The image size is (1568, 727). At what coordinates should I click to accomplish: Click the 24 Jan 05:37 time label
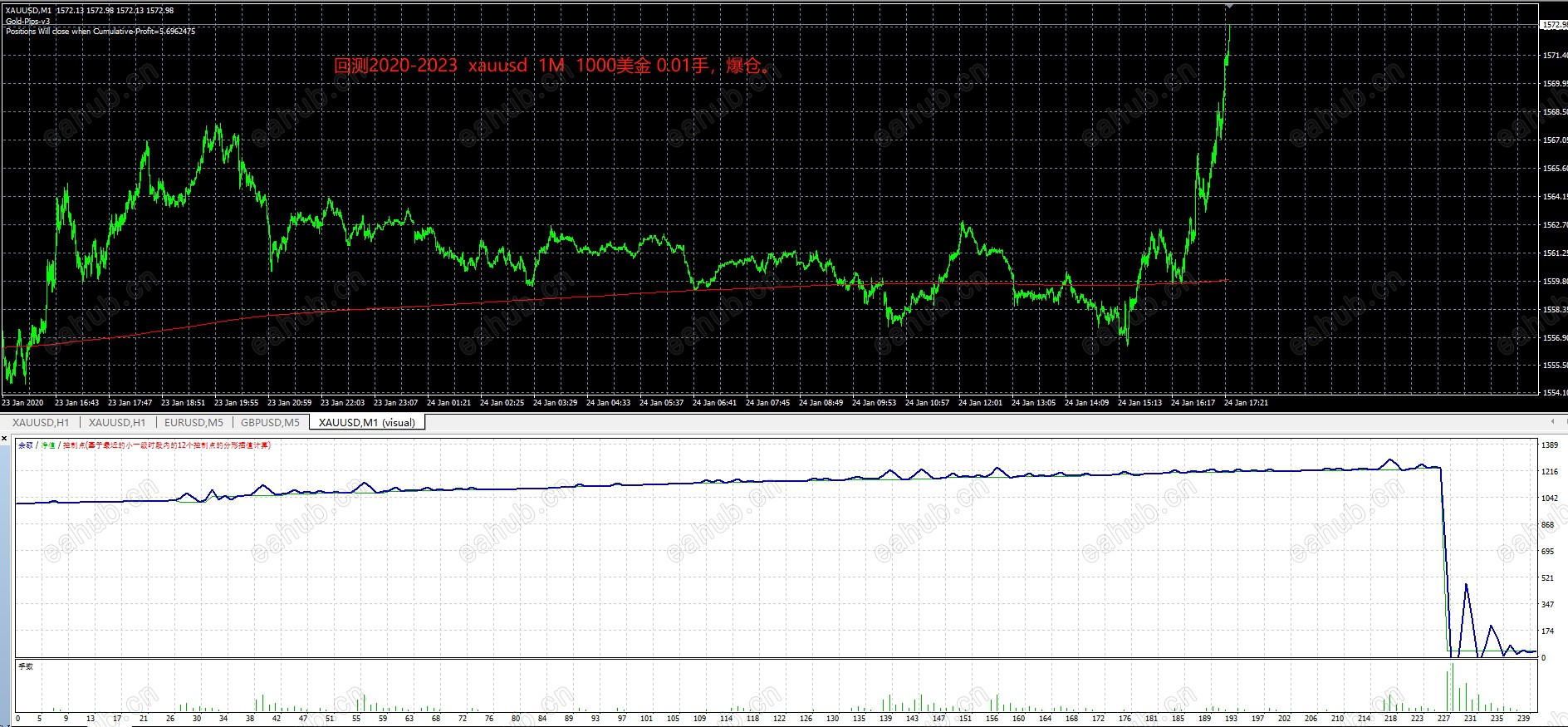[x=661, y=403]
